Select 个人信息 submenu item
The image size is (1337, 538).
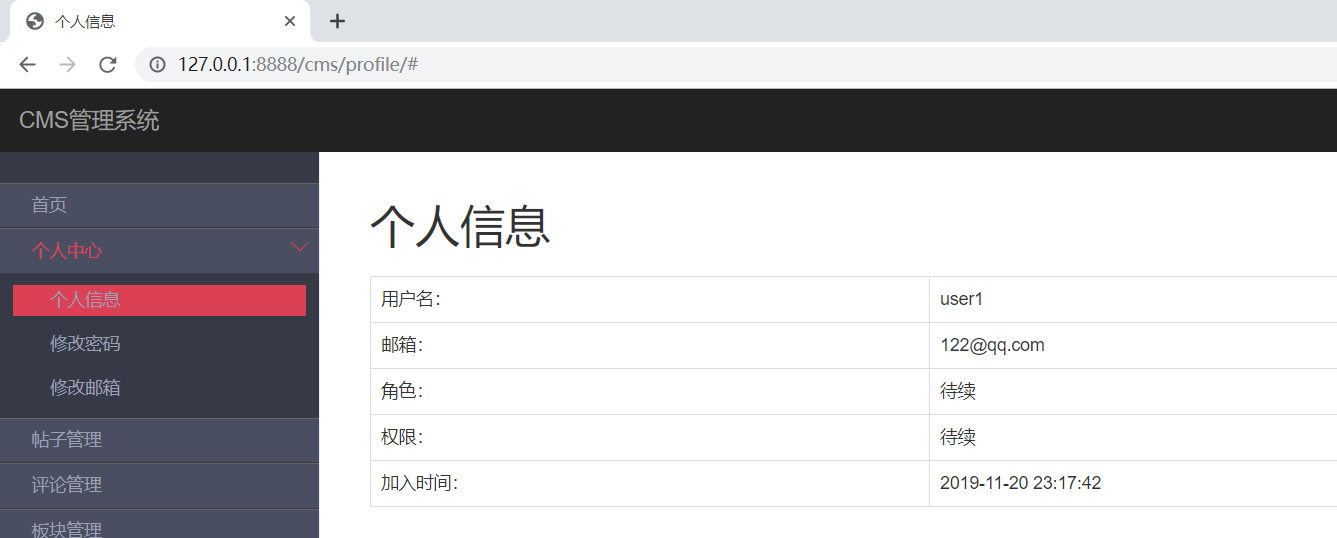[x=159, y=300]
